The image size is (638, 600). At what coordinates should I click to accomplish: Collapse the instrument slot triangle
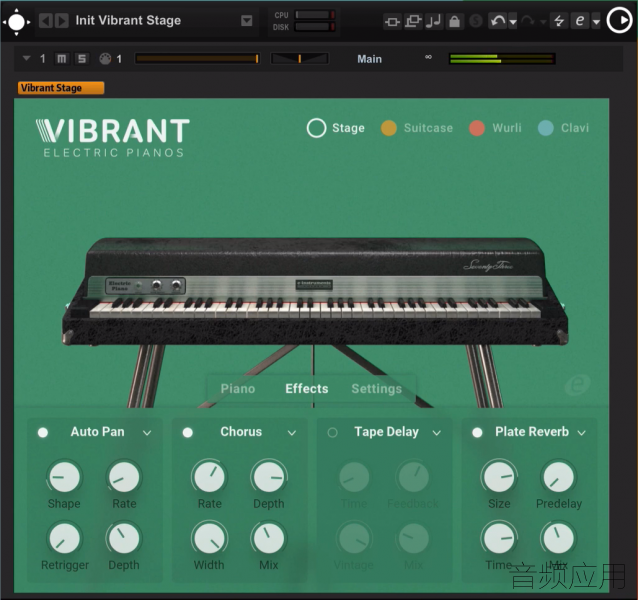pos(26,59)
